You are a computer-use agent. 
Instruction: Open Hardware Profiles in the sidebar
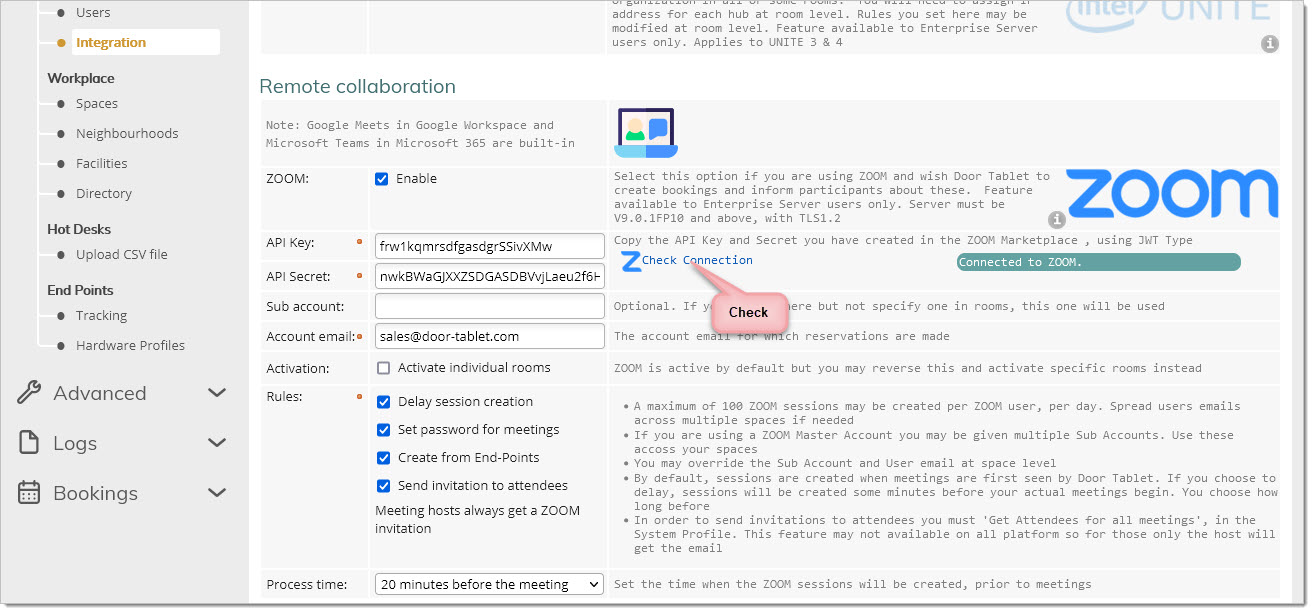pos(130,346)
